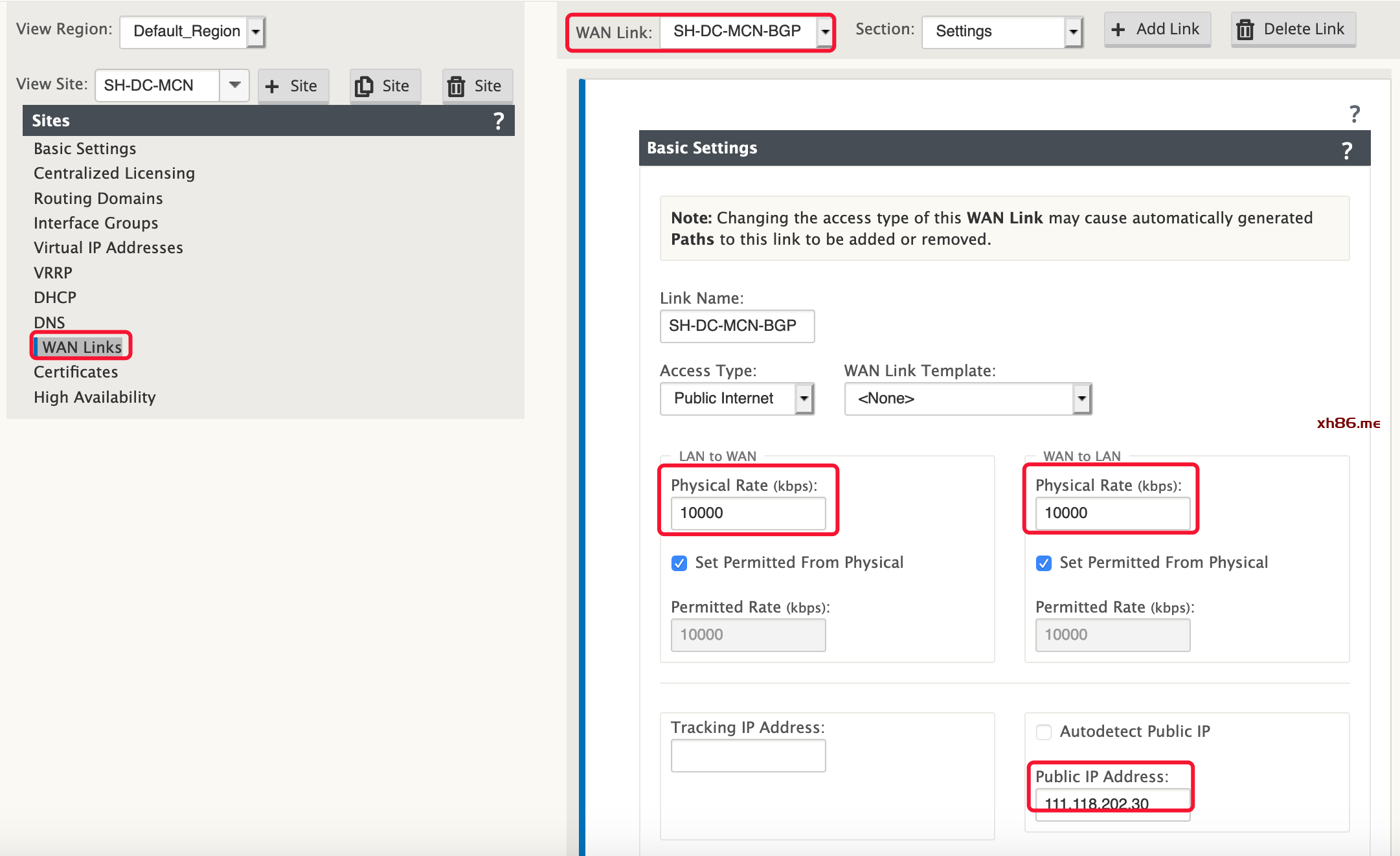Click LAN to WAN Permitted Rate field
Image resolution: width=1400 pixels, height=856 pixels.
click(748, 635)
